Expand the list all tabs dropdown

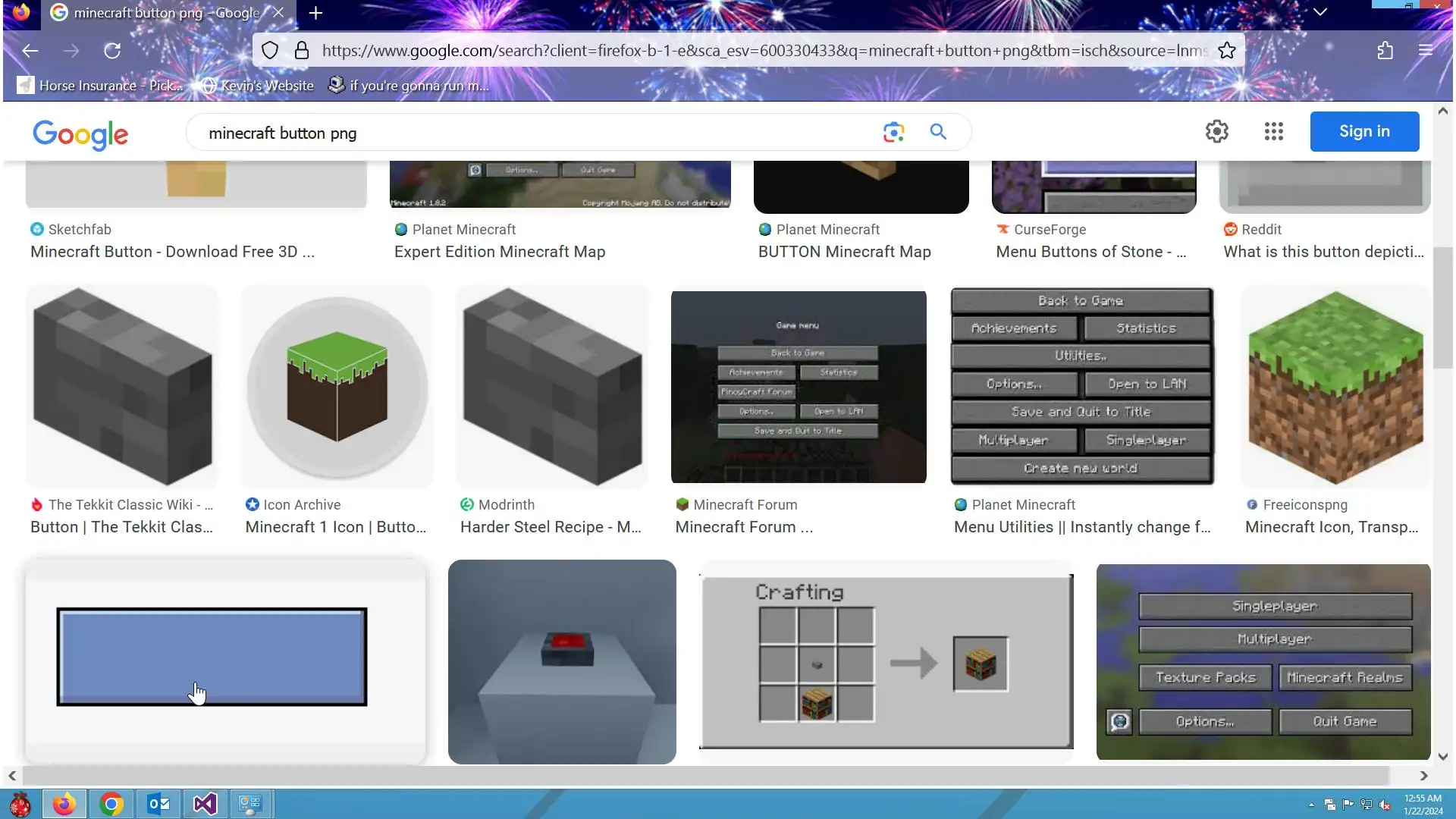click(x=1319, y=12)
